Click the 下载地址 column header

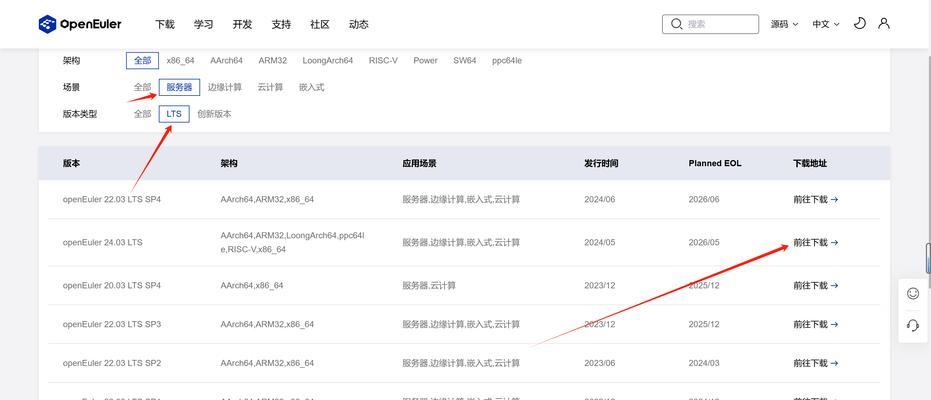[x=810, y=163]
